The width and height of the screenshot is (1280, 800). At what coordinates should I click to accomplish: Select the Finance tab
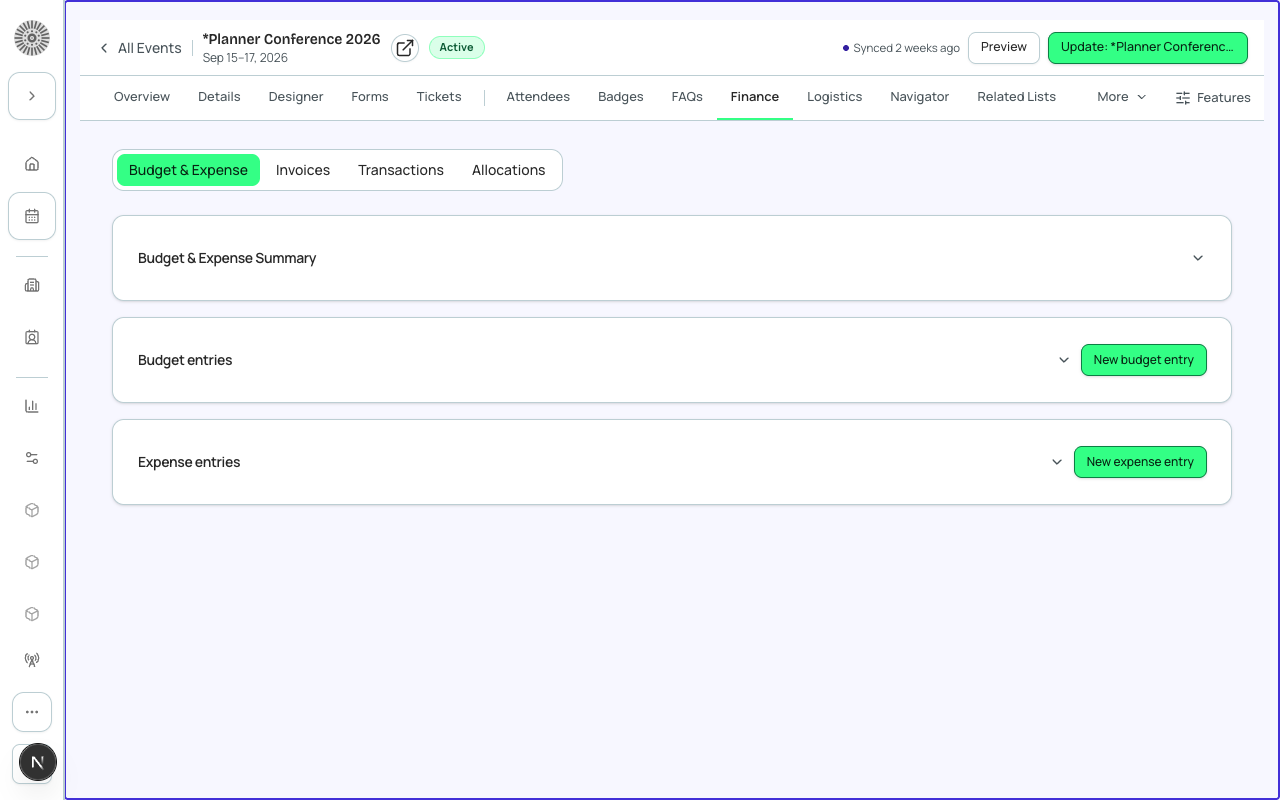click(x=755, y=97)
